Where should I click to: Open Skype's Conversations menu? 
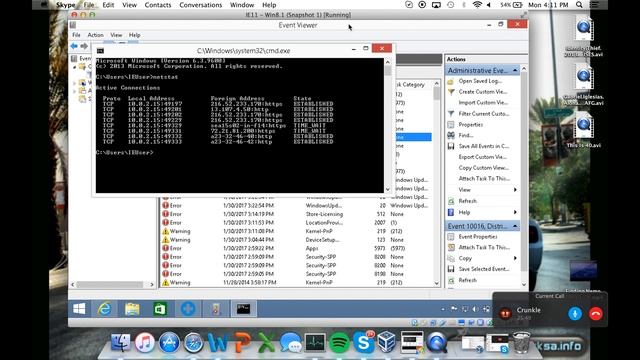click(200, 5)
